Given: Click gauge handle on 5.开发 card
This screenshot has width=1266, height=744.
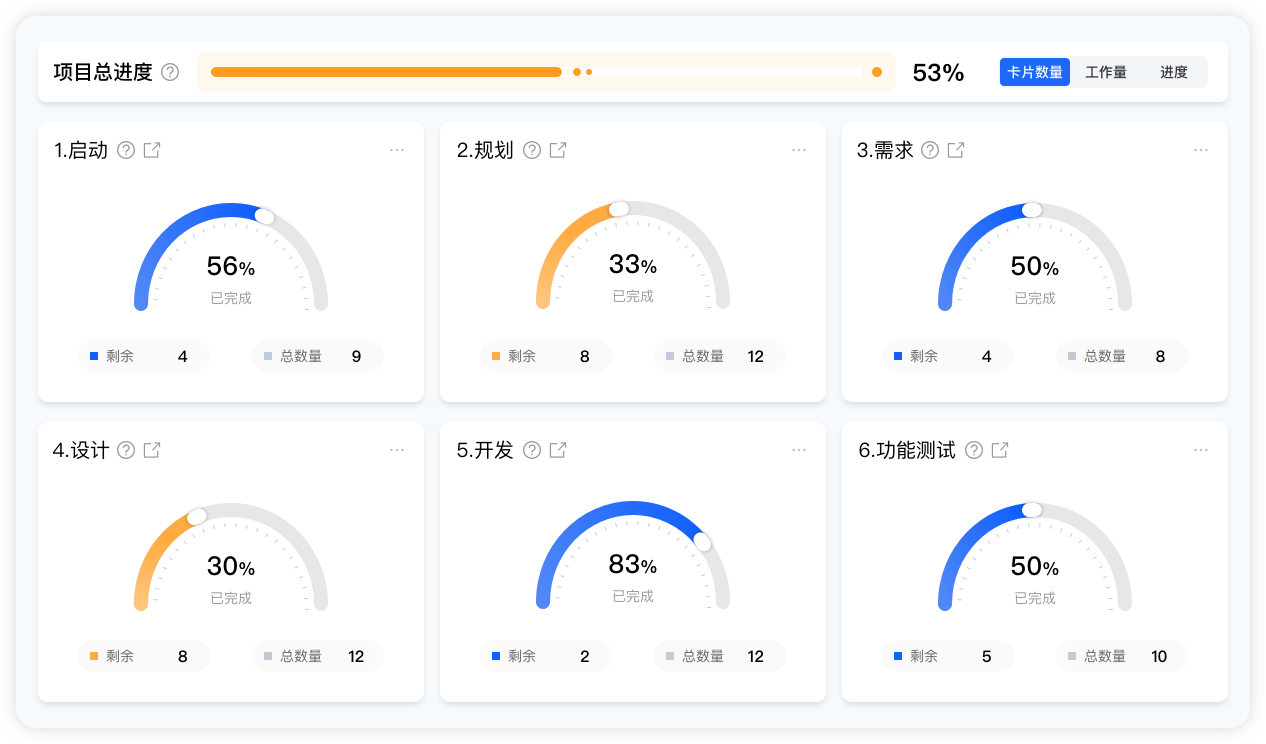Looking at the screenshot, I should (702, 542).
